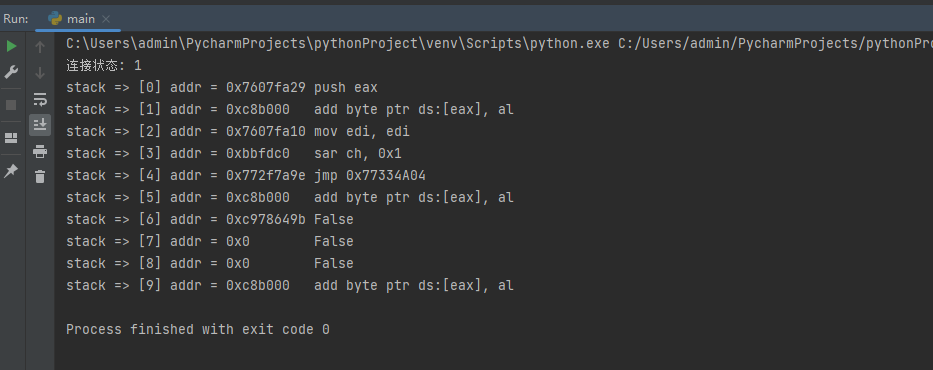
Task: Click the jmp 0x77334A04 output line
Action: pyautogui.click(x=246, y=175)
